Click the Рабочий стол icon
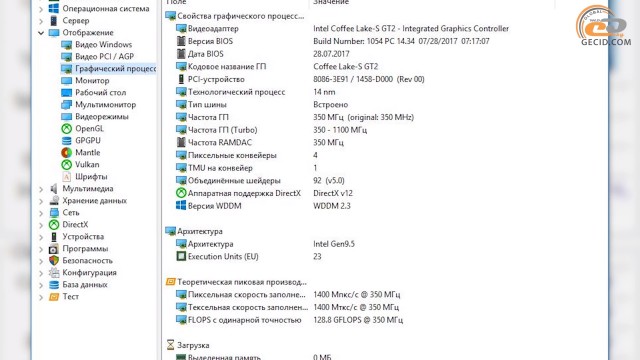This screenshot has width=640, height=360. [x=67, y=93]
